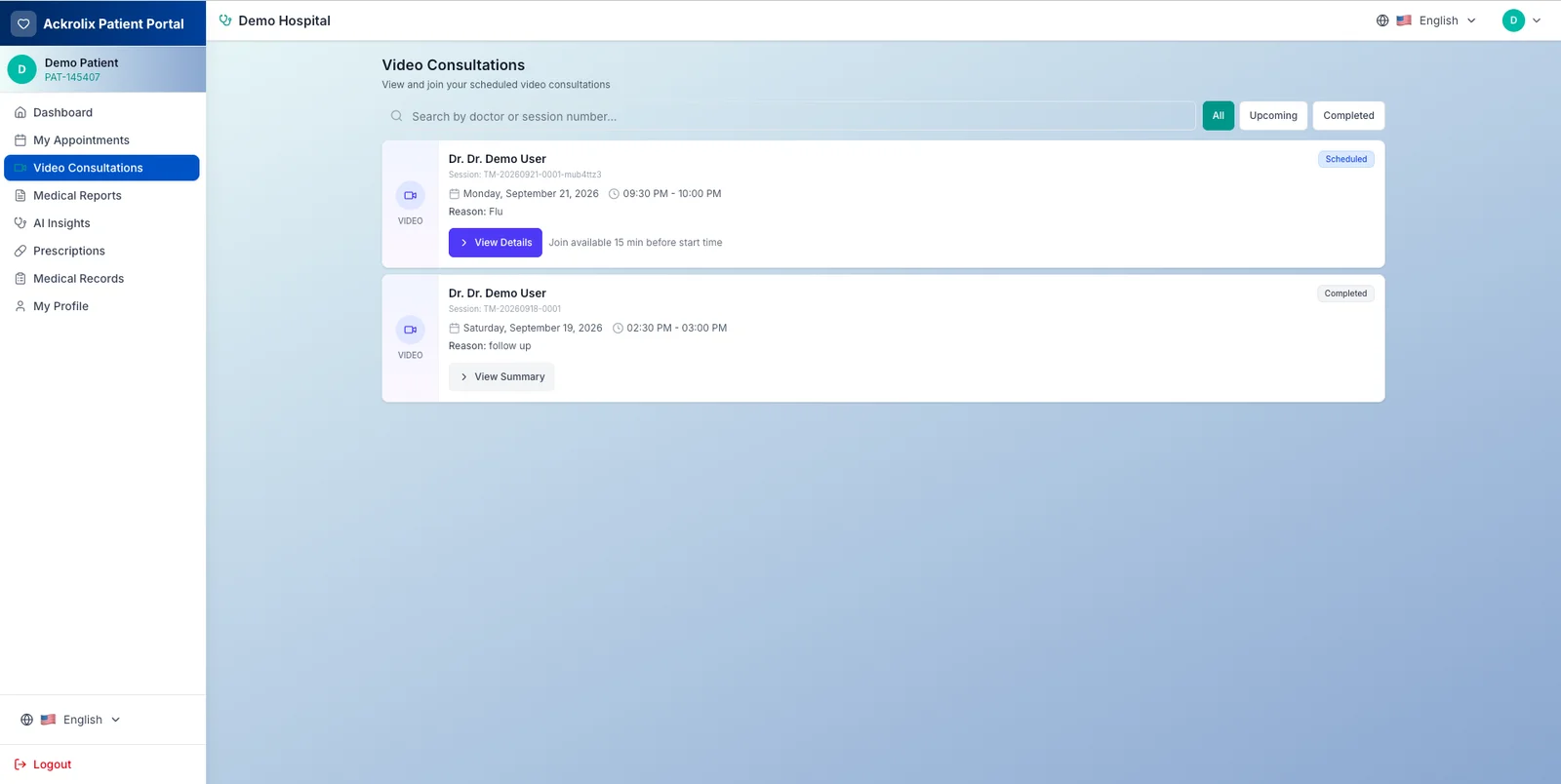Click View Summary for follow up consultation
The width and height of the screenshot is (1561, 784).
click(501, 377)
